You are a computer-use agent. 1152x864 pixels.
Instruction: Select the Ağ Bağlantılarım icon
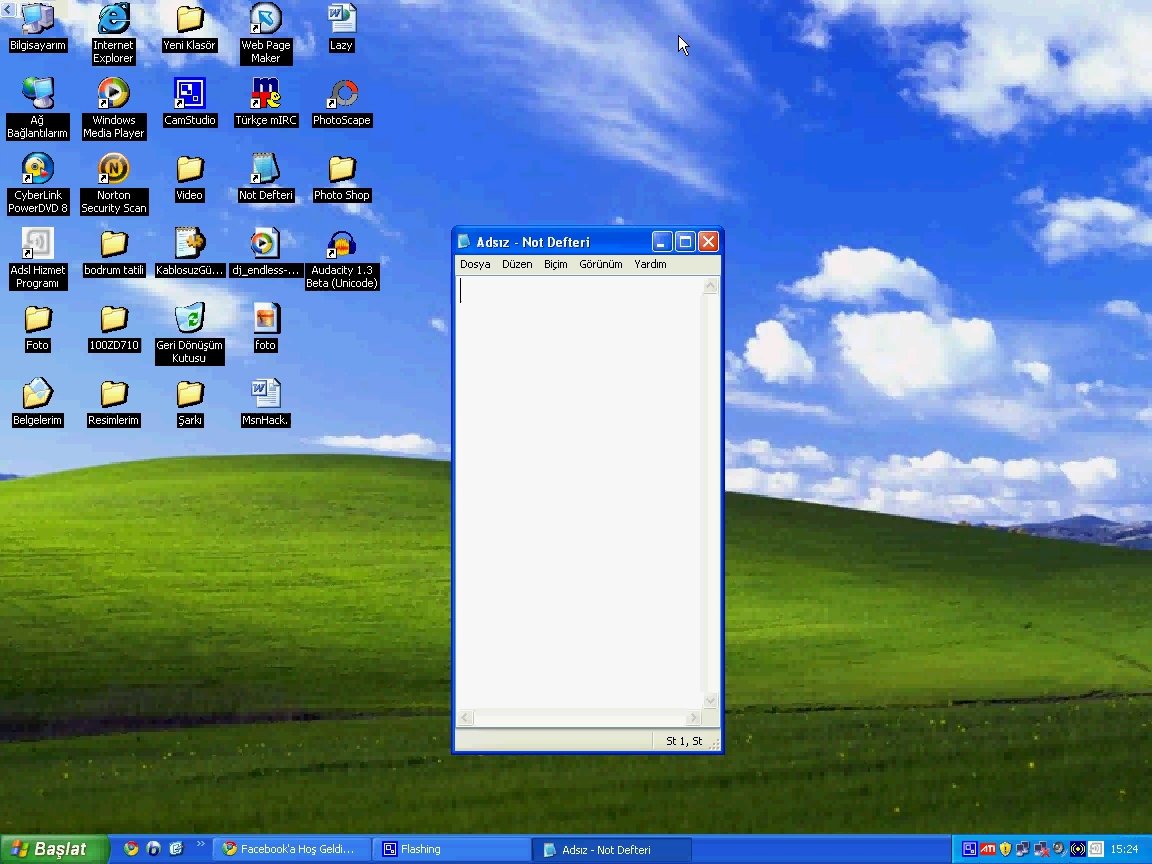coord(37,108)
